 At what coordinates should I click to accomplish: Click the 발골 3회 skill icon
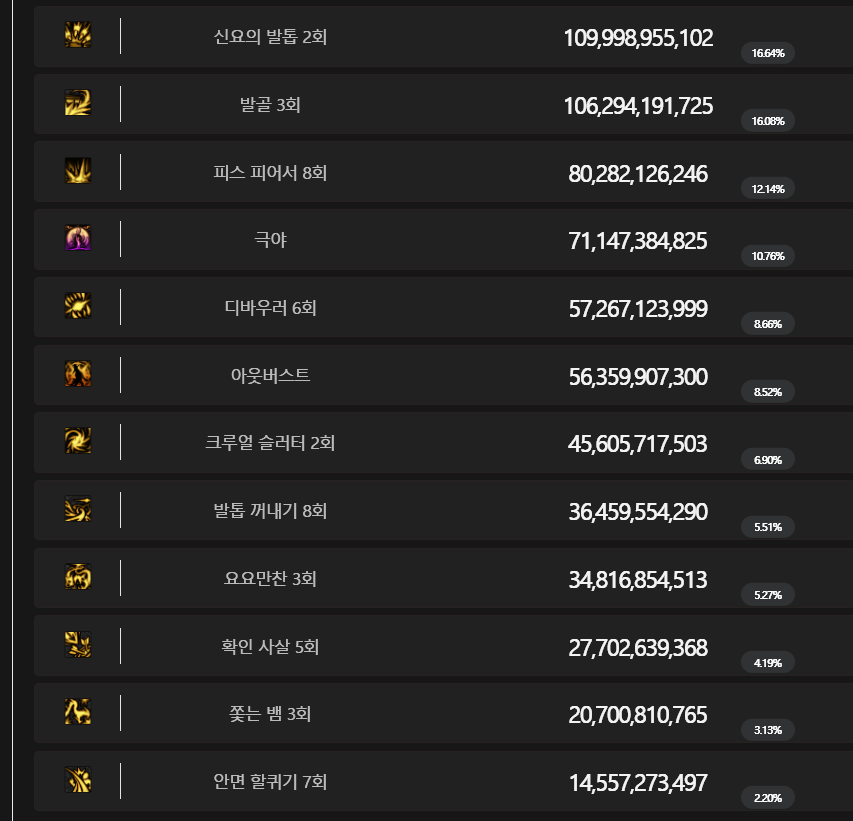[78, 103]
